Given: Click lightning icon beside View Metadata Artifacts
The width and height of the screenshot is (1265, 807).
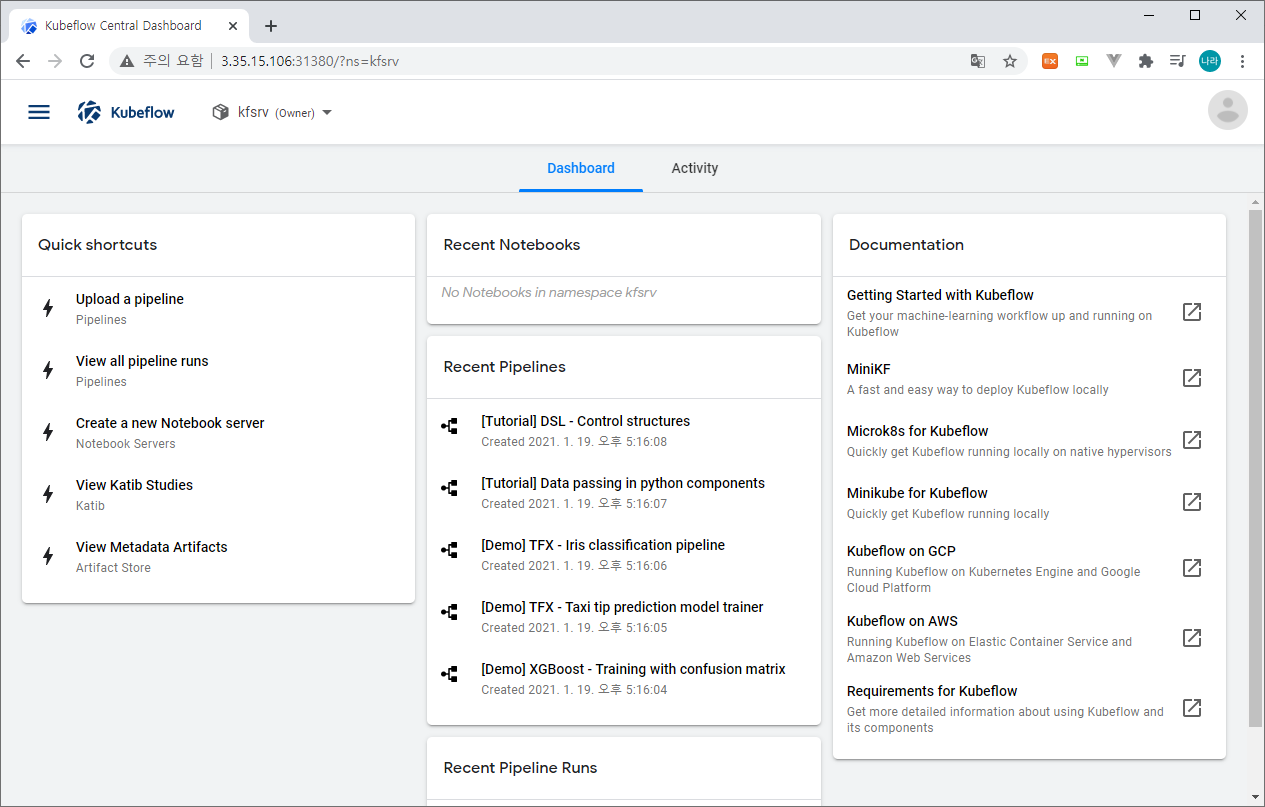Looking at the screenshot, I should click(48, 556).
